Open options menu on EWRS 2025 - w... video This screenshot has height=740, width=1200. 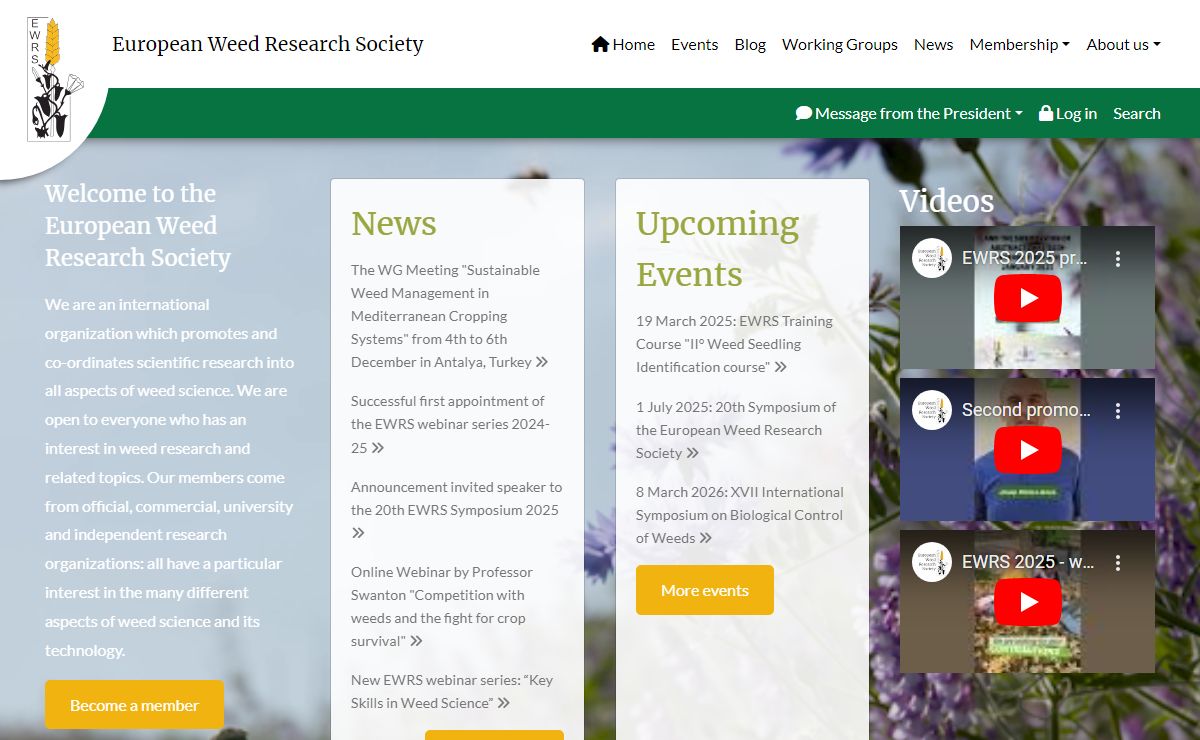coord(1118,562)
